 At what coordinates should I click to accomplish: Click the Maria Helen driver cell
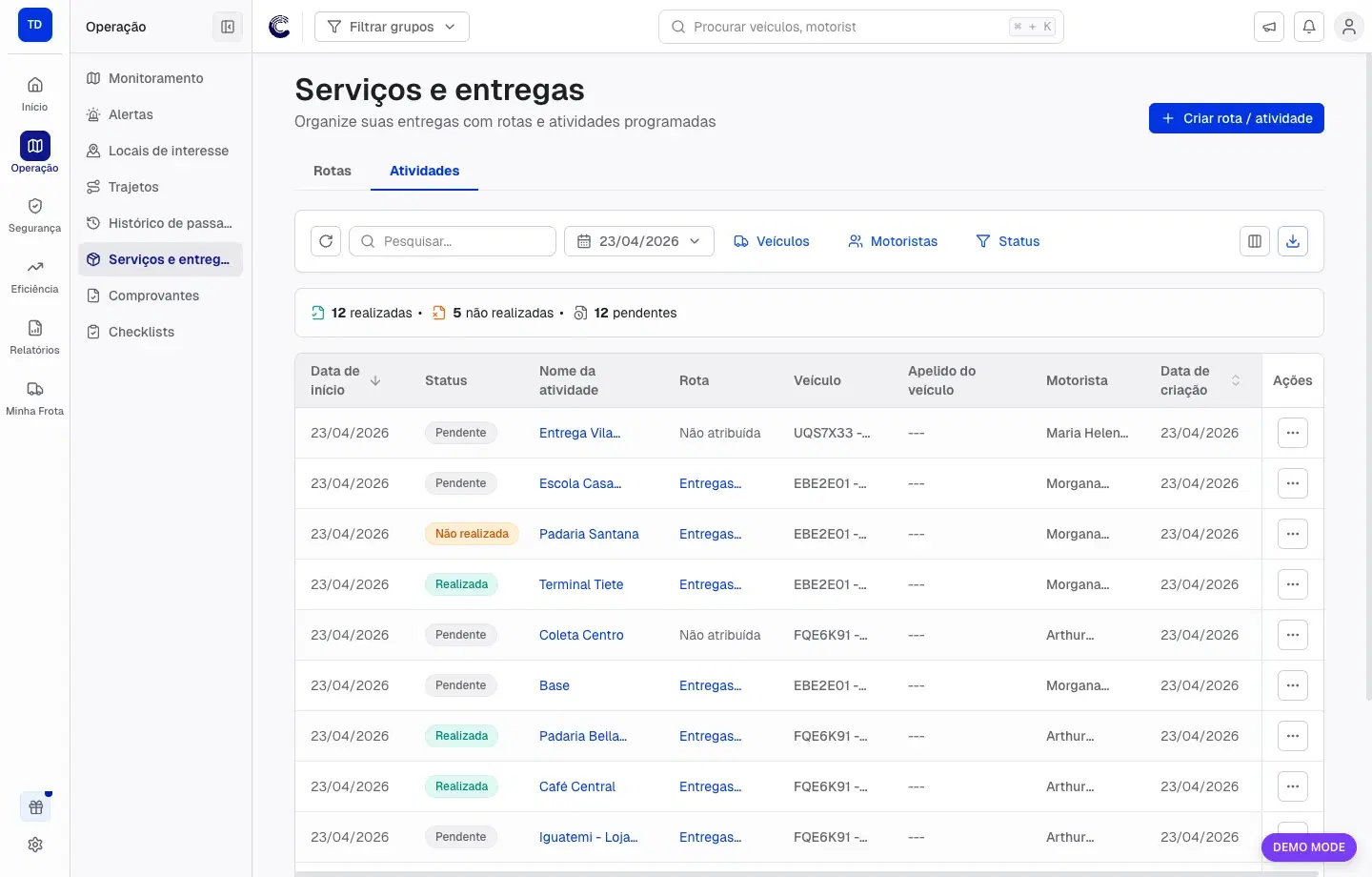click(1087, 433)
